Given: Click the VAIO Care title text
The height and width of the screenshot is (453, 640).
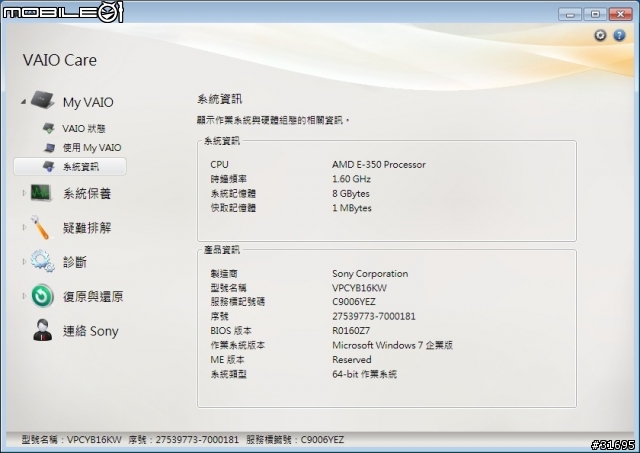Looking at the screenshot, I should (x=60, y=60).
